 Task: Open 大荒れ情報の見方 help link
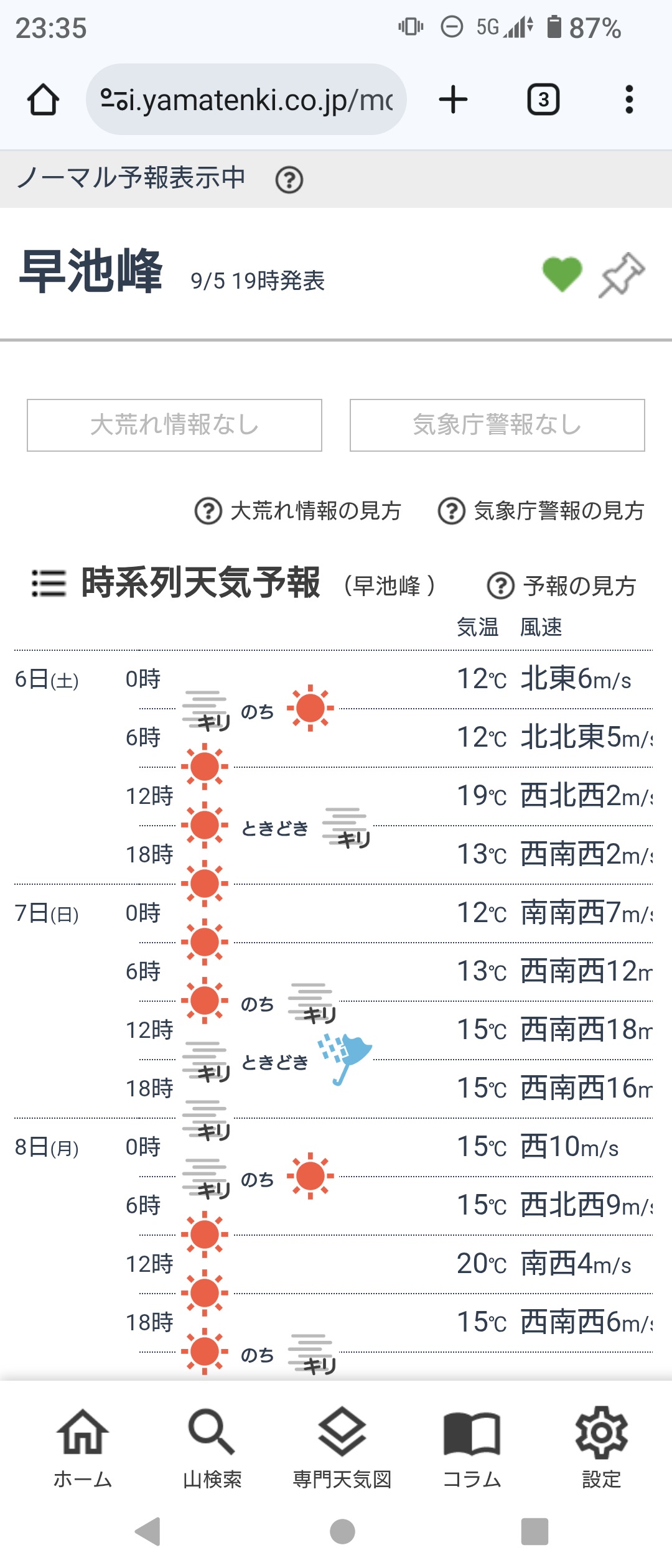(299, 511)
